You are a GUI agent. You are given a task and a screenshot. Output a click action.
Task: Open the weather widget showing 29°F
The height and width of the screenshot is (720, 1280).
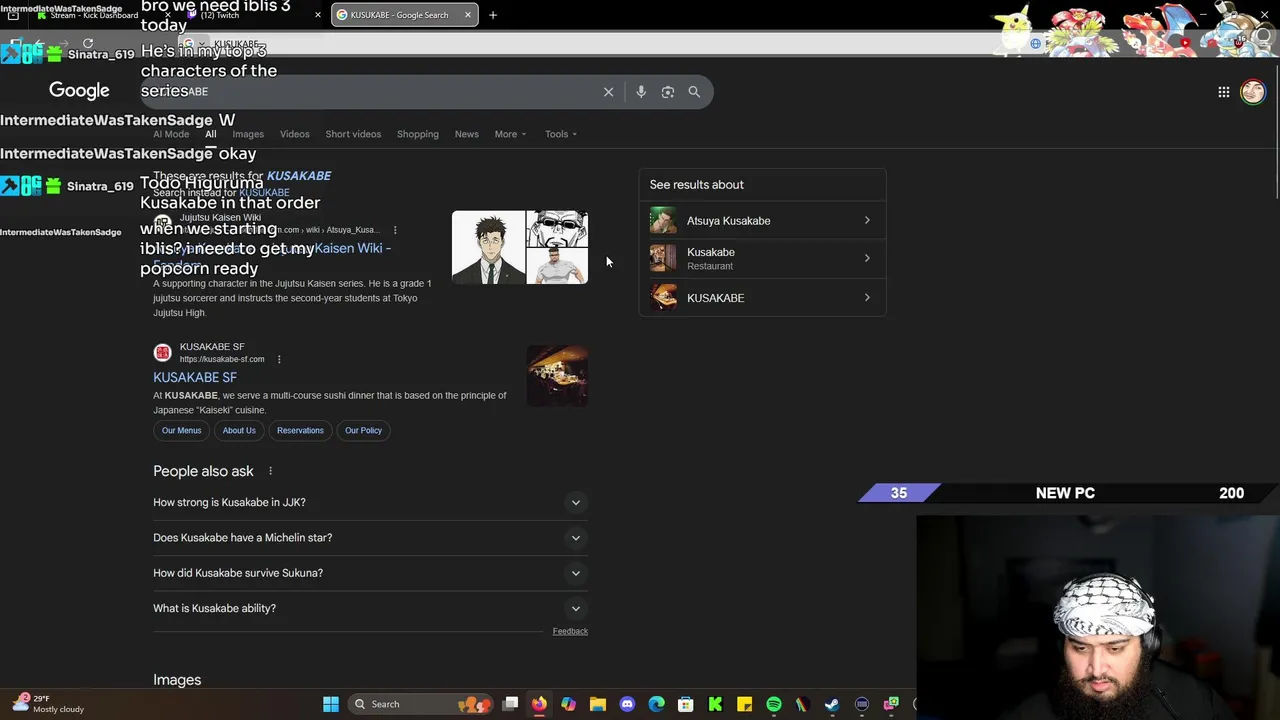point(48,703)
